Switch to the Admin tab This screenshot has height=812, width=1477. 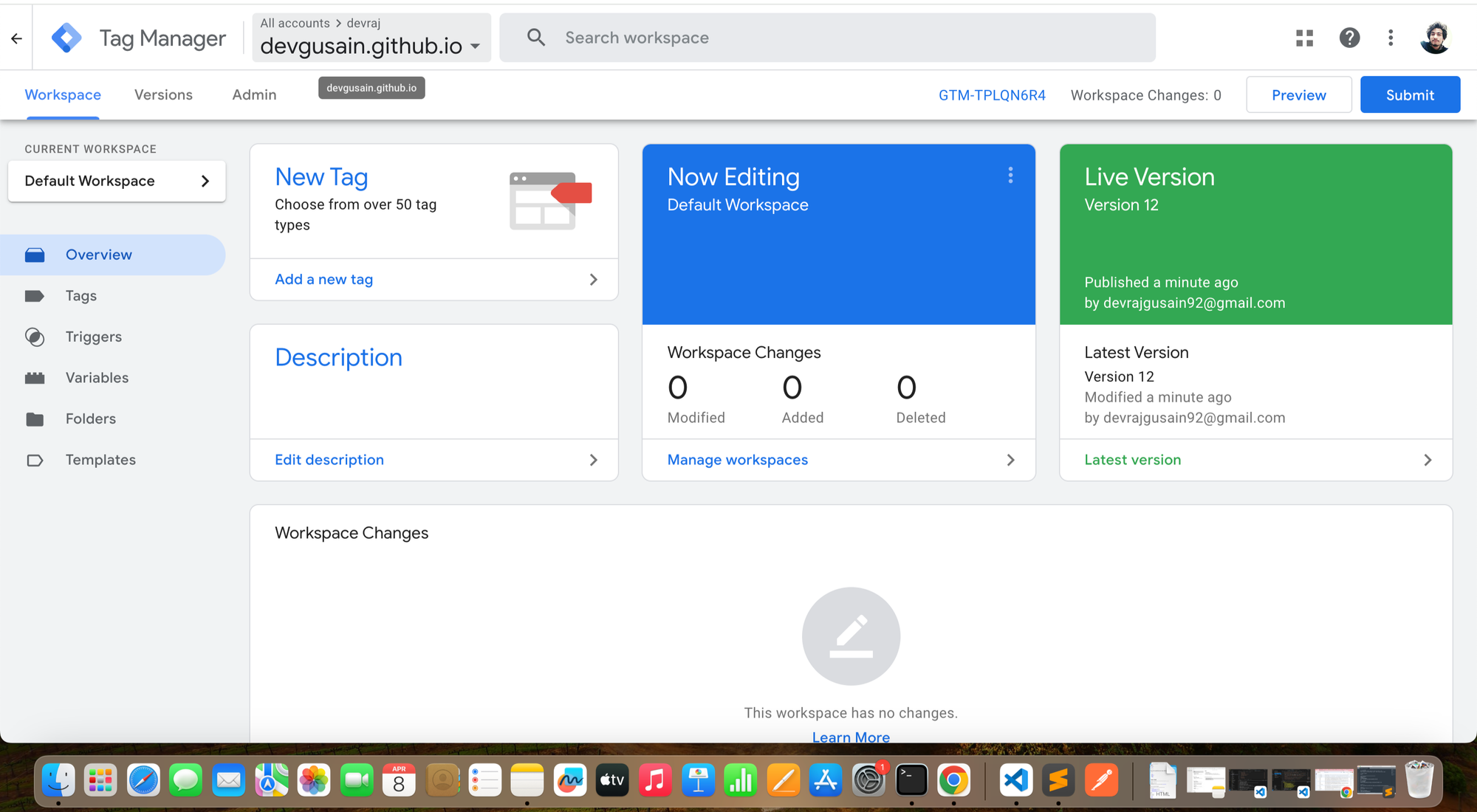[x=254, y=94]
